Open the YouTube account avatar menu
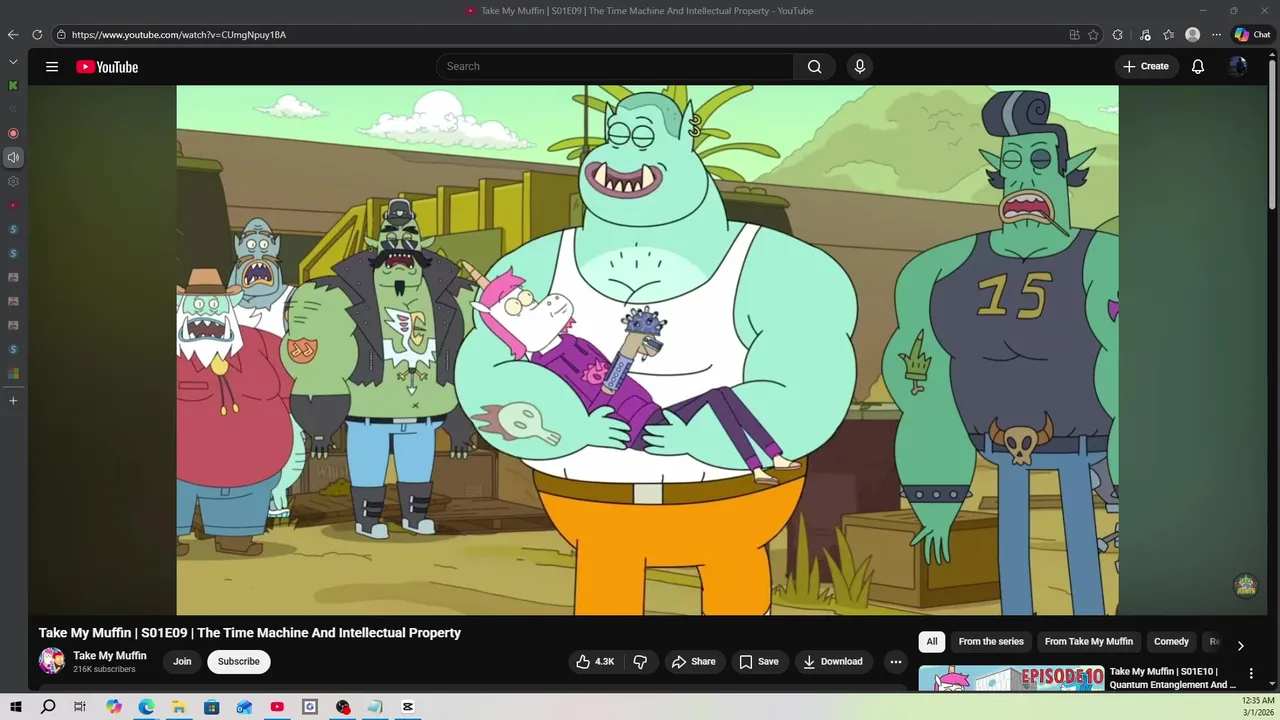1280x720 pixels. (x=1238, y=67)
